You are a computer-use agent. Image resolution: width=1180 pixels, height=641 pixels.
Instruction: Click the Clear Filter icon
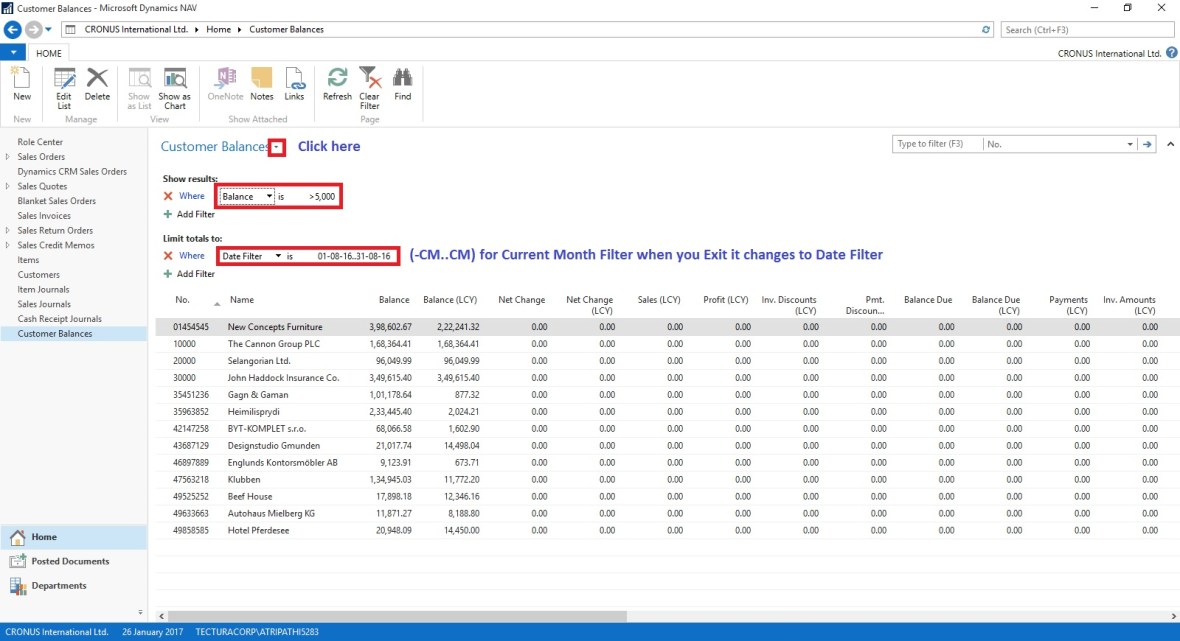click(x=369, y=86)
